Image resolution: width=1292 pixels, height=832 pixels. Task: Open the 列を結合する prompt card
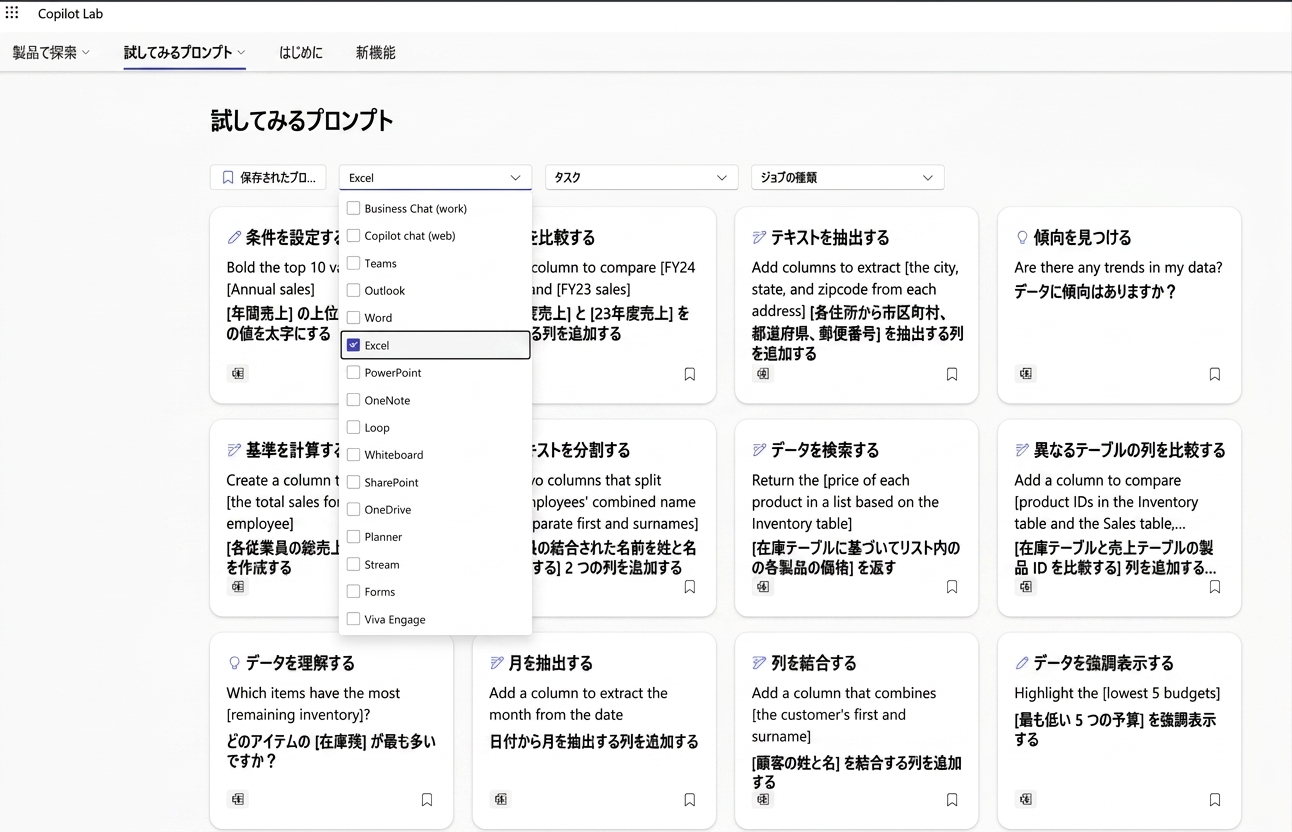pyautogui.click(x=856, y=731)
